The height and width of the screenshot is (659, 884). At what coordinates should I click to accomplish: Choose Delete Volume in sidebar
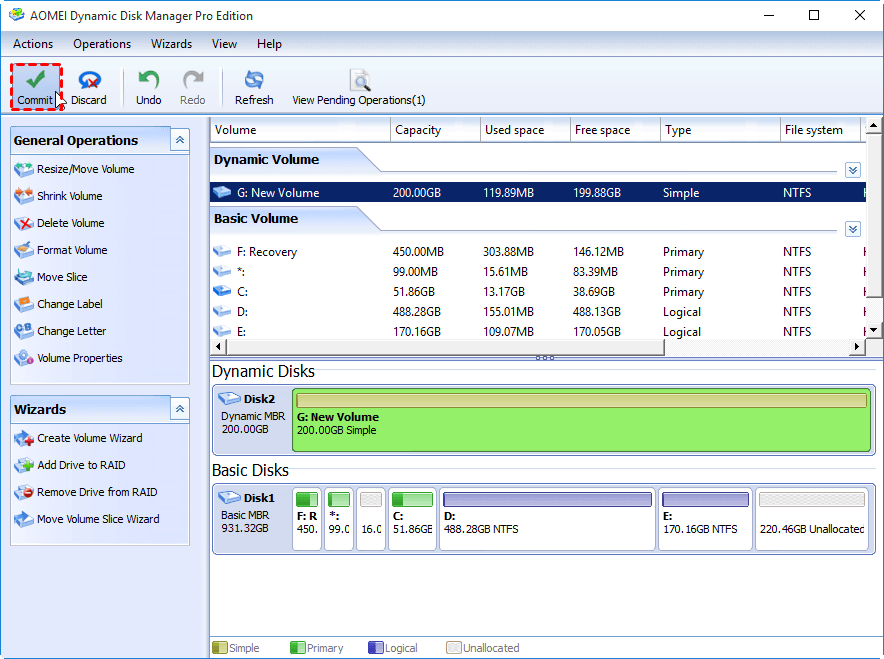click(x=70, y=223)
